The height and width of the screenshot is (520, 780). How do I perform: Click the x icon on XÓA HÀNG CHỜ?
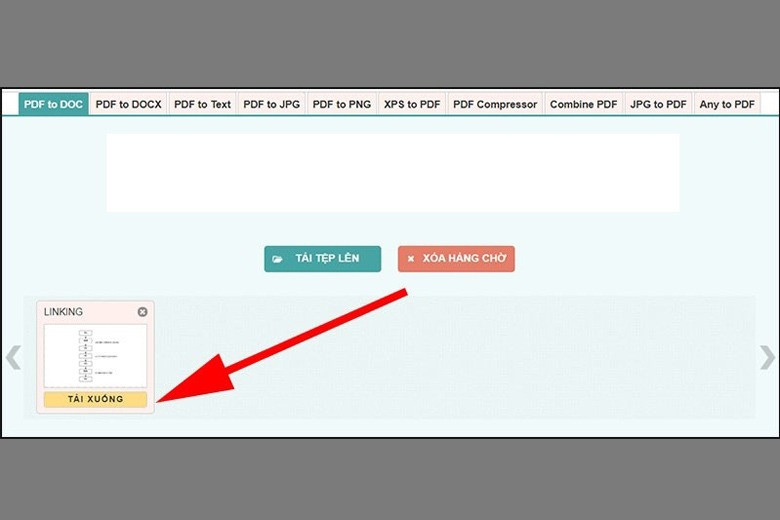pos(410,259)
